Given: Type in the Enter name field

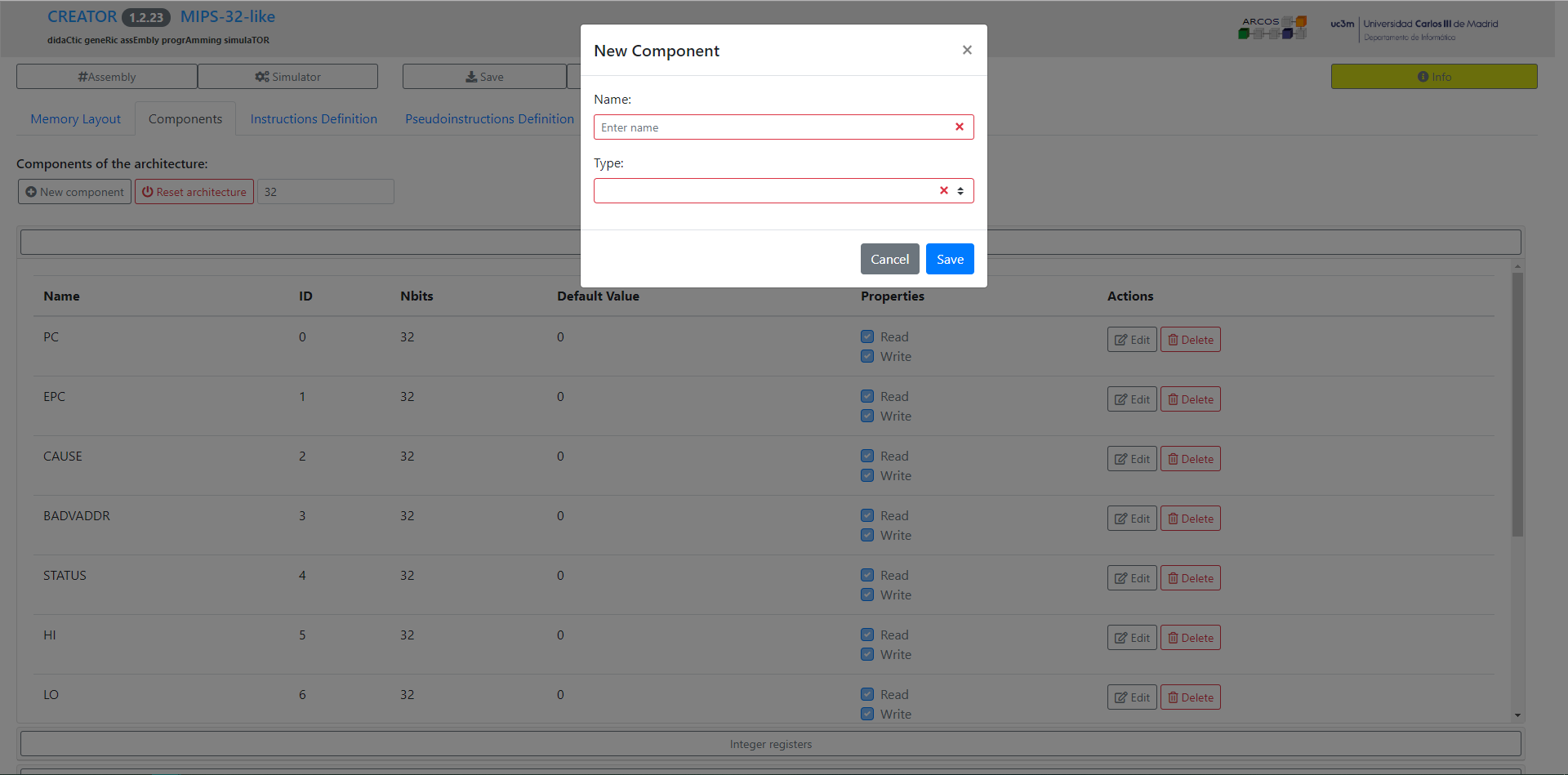Looking at the screenshot, I should click(772, 127).
